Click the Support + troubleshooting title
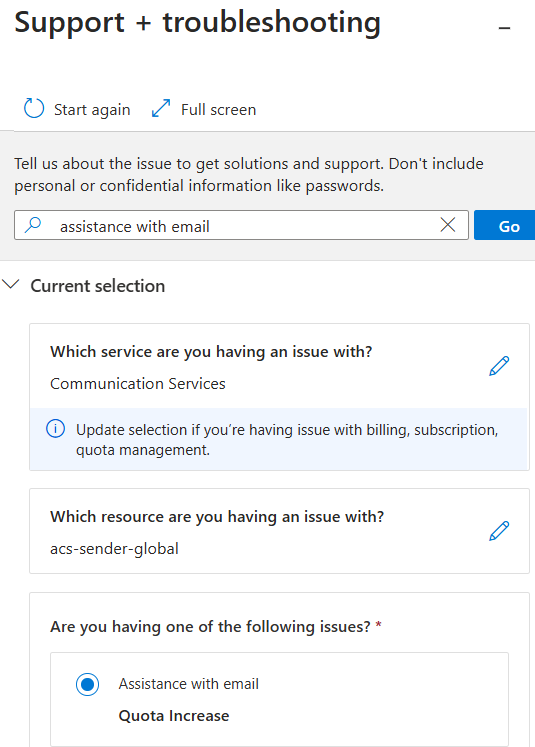 (198, 22)
